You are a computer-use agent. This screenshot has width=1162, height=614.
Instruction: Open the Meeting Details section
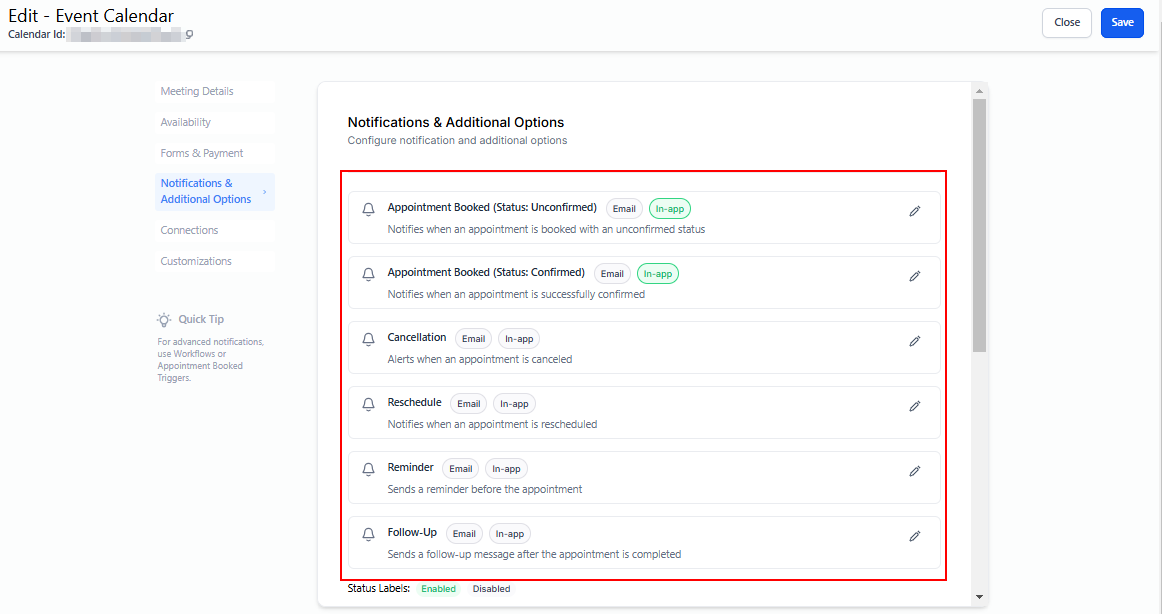click(197, 91)
